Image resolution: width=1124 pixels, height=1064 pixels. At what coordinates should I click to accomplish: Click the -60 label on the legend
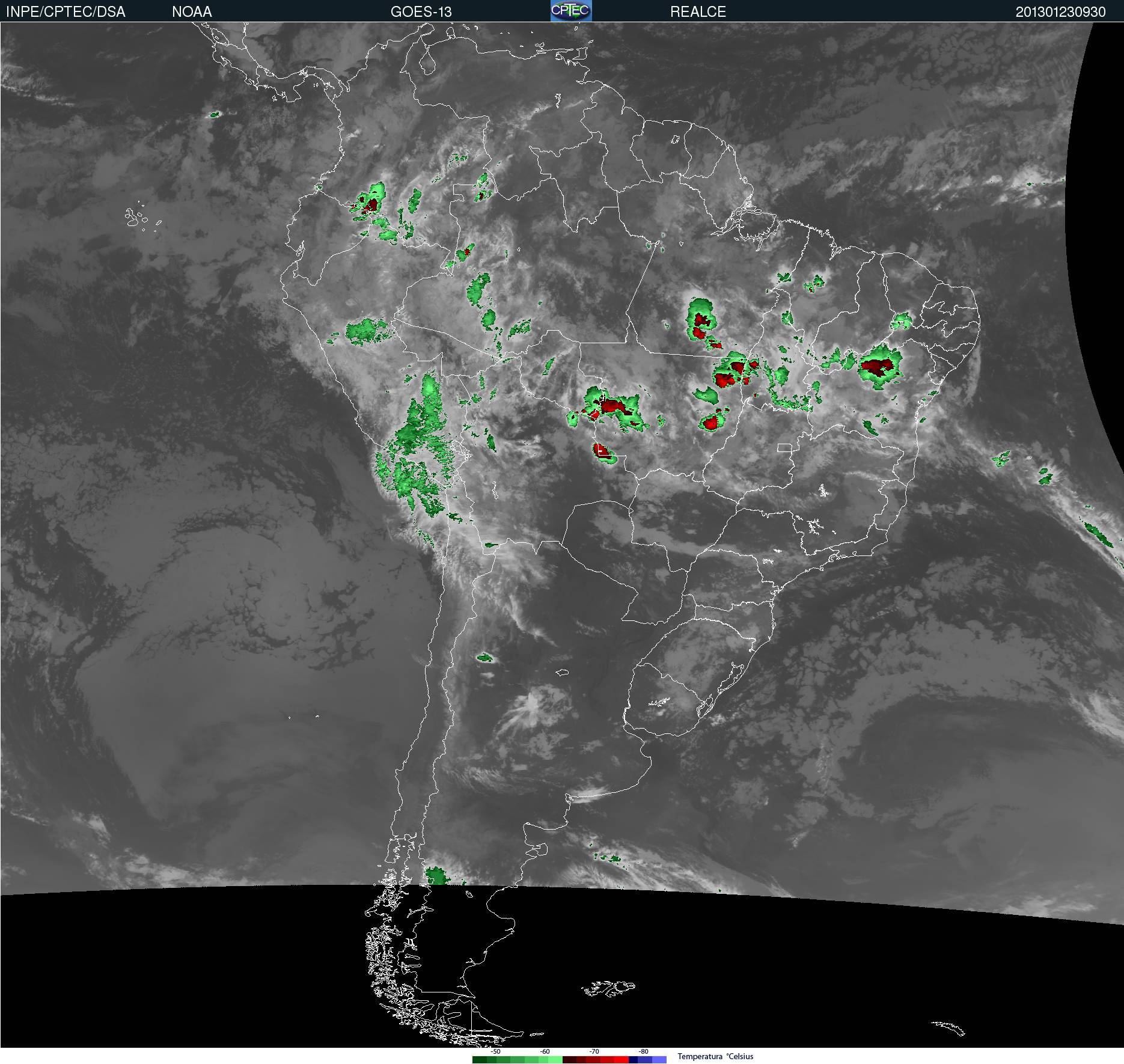[545, 1052]
